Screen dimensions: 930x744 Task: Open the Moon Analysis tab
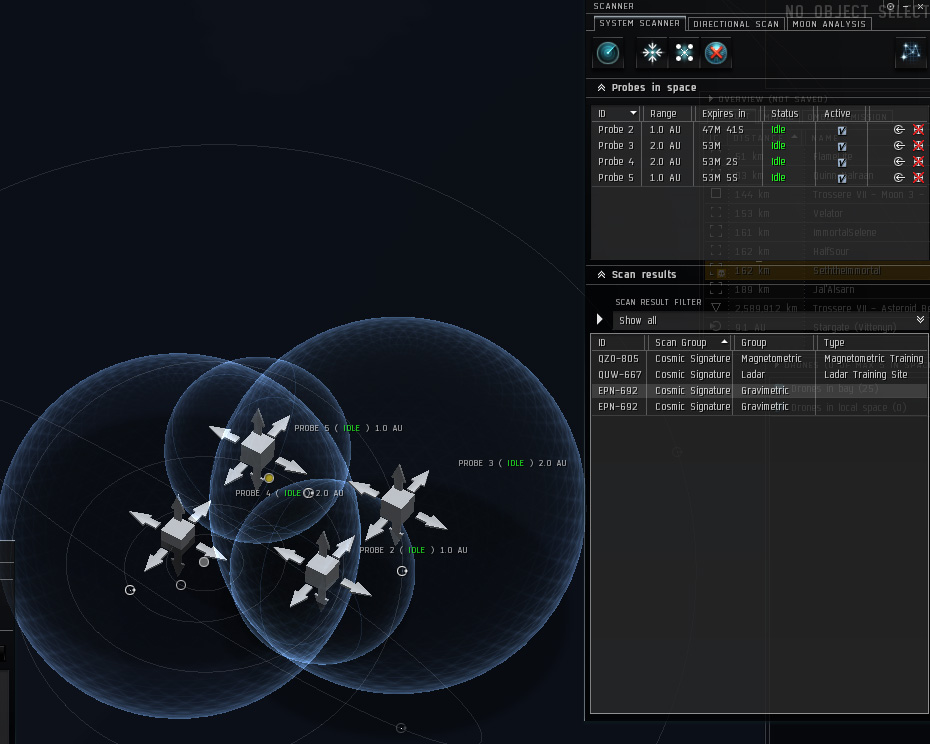pos(829,24)
